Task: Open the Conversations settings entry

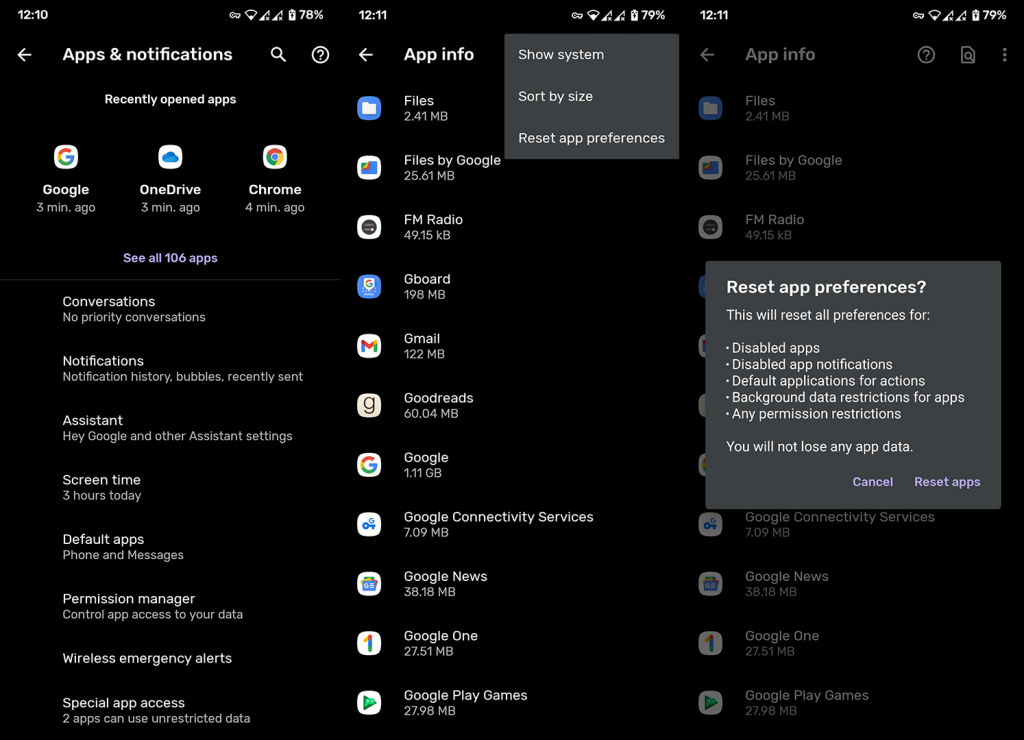Action: click(x=109, y=308)
